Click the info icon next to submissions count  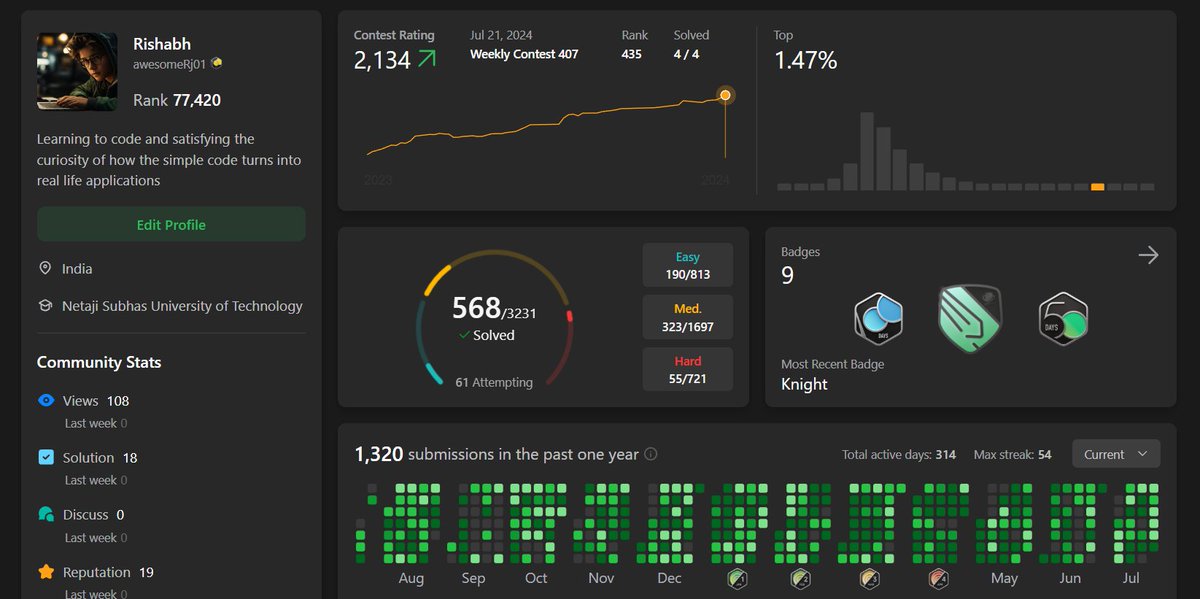tap(651, 454)
